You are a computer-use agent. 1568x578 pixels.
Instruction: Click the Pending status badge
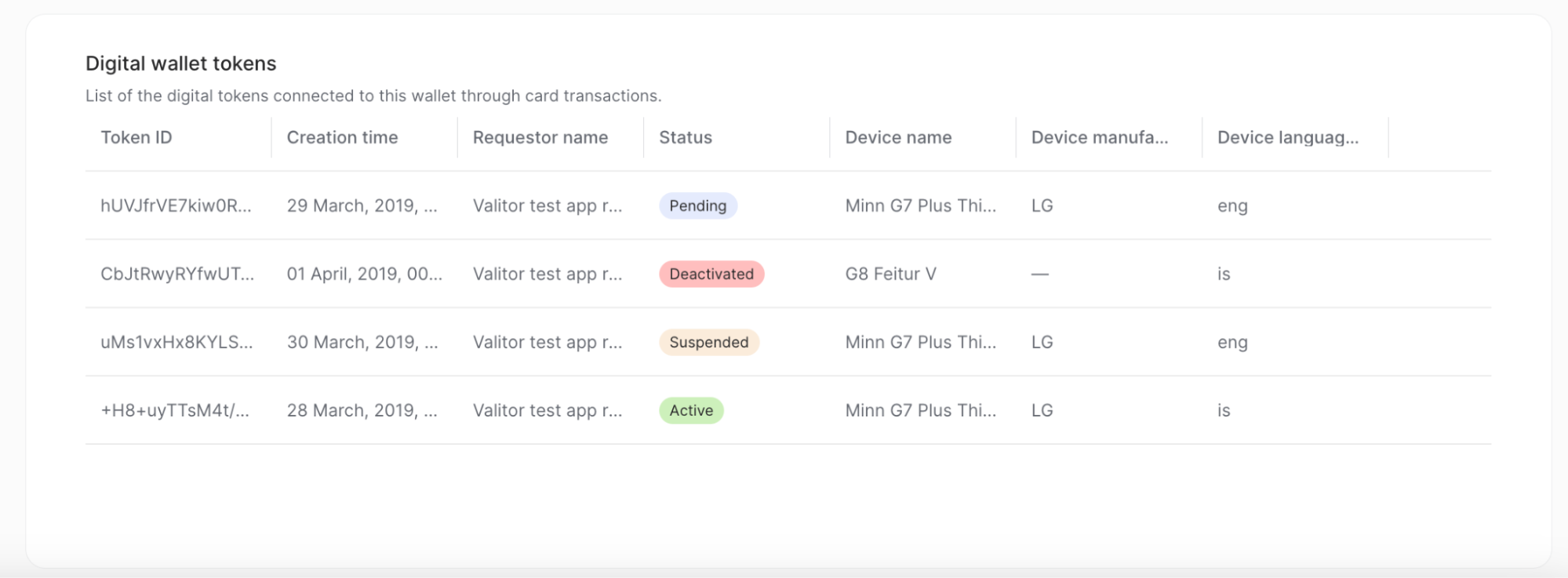[x=697, y=205]
